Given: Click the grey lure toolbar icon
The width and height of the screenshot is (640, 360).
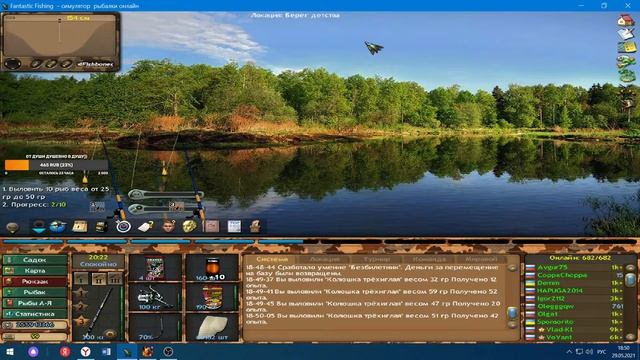Looking at the screenshot, I should click(12, 227).
